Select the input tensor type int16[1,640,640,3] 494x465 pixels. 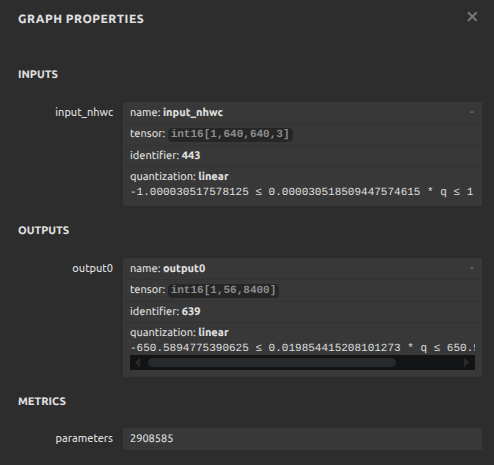tap(230, 134)
